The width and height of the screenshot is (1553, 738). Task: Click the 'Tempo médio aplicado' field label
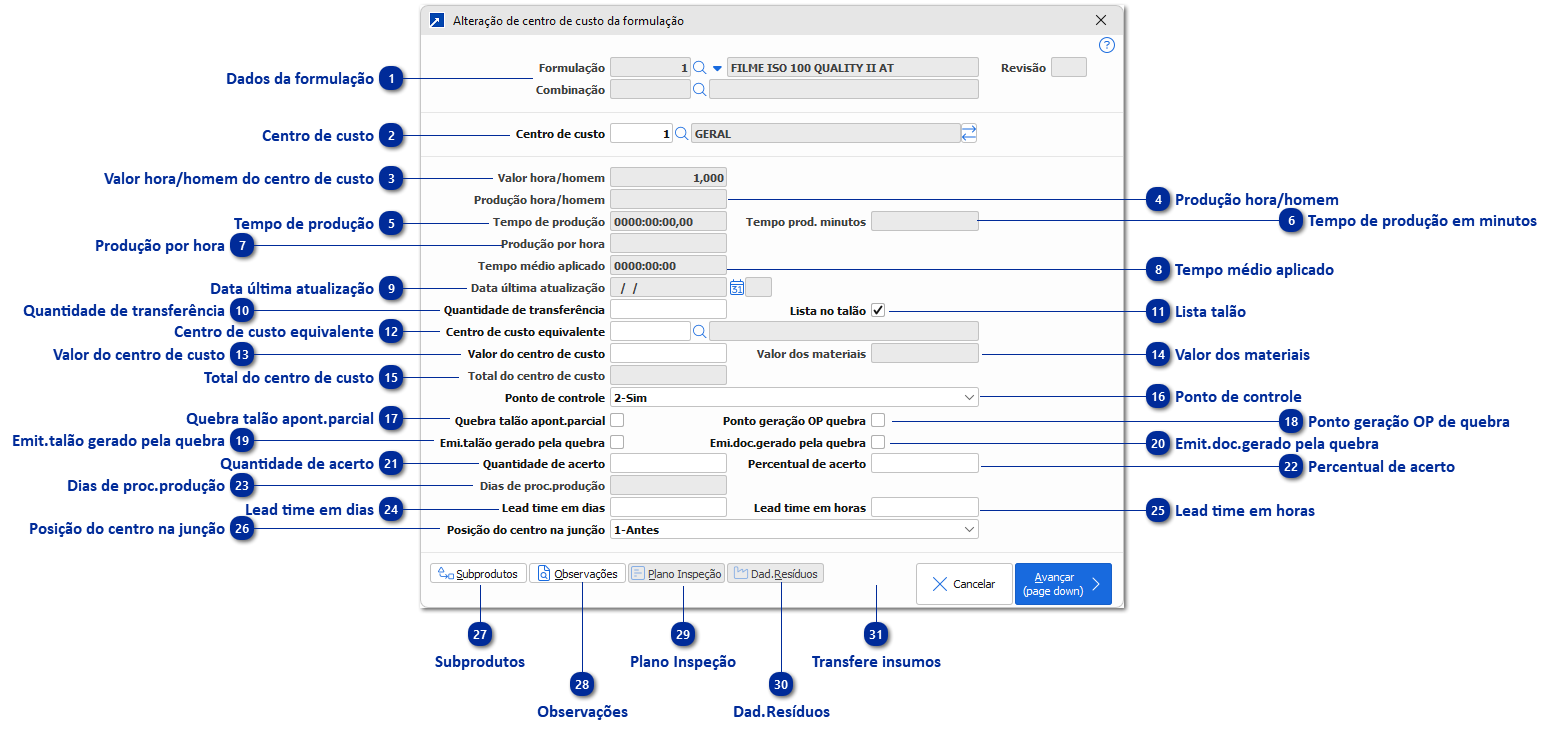point(542,266)
